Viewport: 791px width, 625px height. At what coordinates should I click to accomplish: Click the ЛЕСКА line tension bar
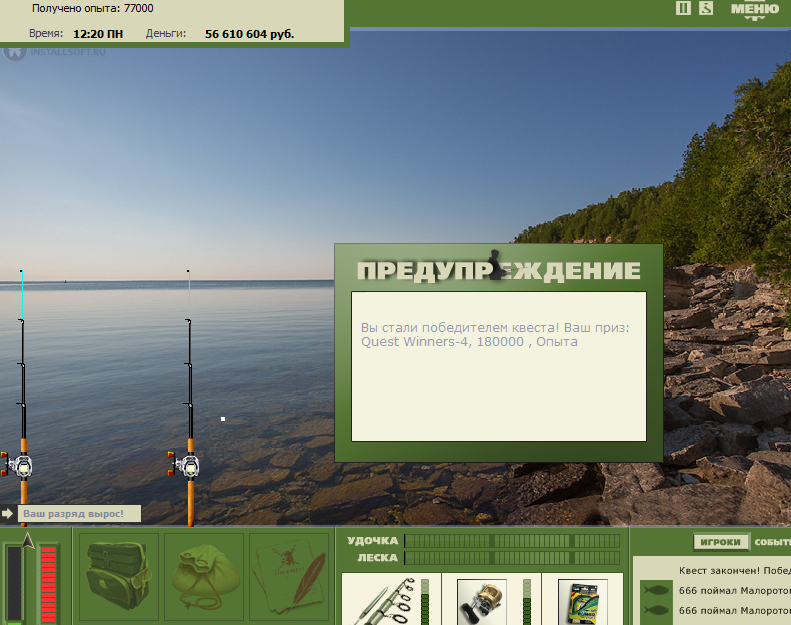click(x=512, y=558)
